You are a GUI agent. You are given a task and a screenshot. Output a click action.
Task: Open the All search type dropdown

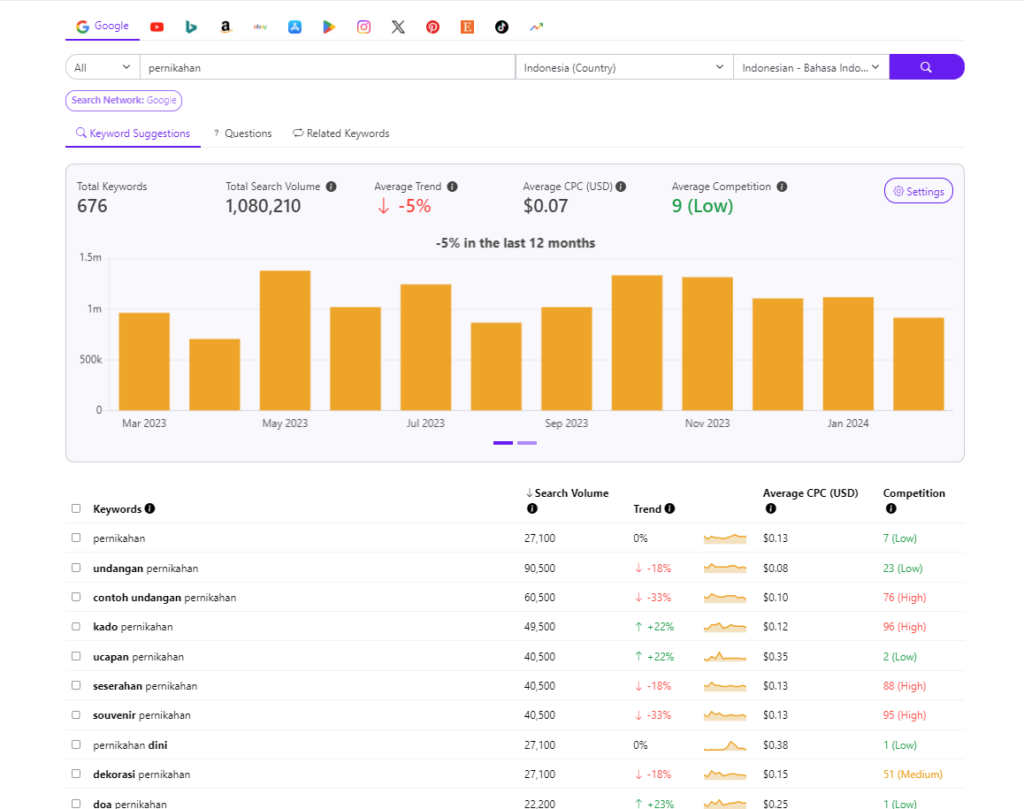coord(100,66)
